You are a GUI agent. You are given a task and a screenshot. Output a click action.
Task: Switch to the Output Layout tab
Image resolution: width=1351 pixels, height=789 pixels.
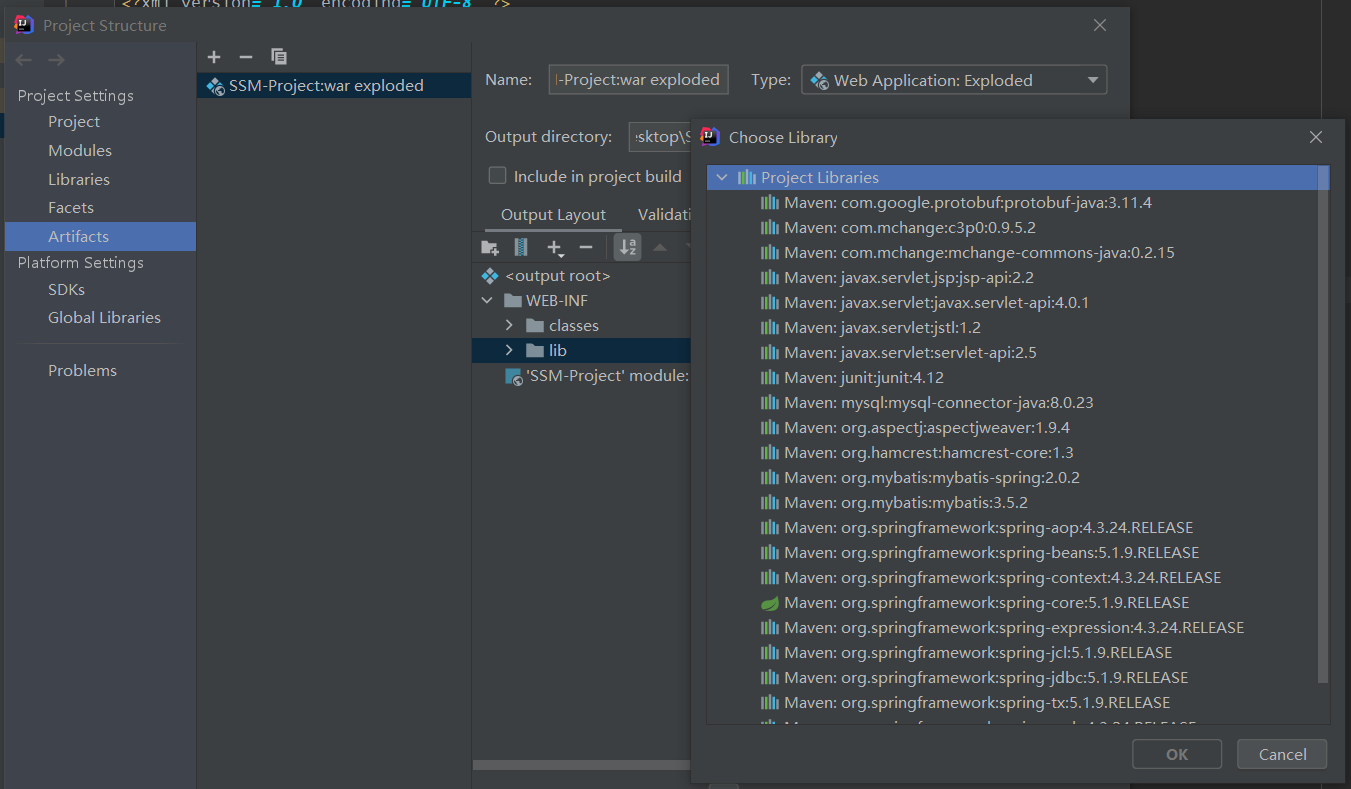(x=553, y=215)
